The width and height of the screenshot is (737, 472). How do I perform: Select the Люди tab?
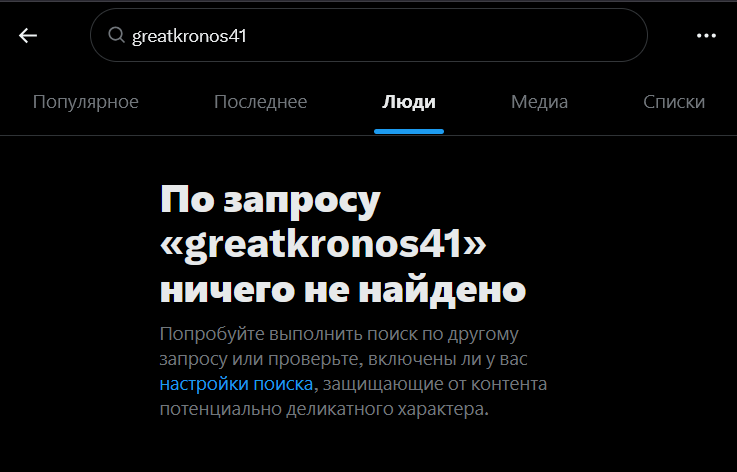(409, 102)
